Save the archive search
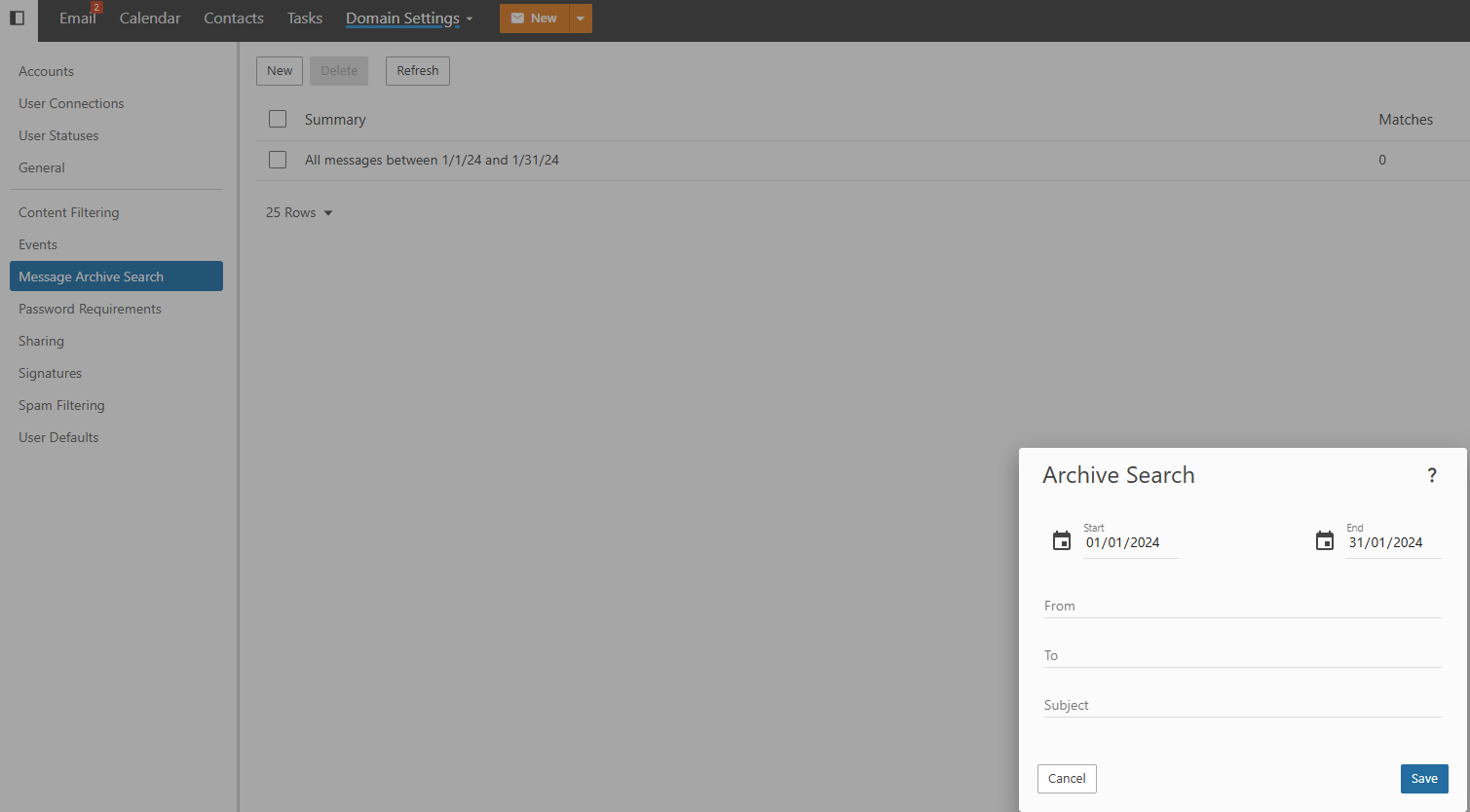This screenshot has width=1470, height=812. 1423,779
